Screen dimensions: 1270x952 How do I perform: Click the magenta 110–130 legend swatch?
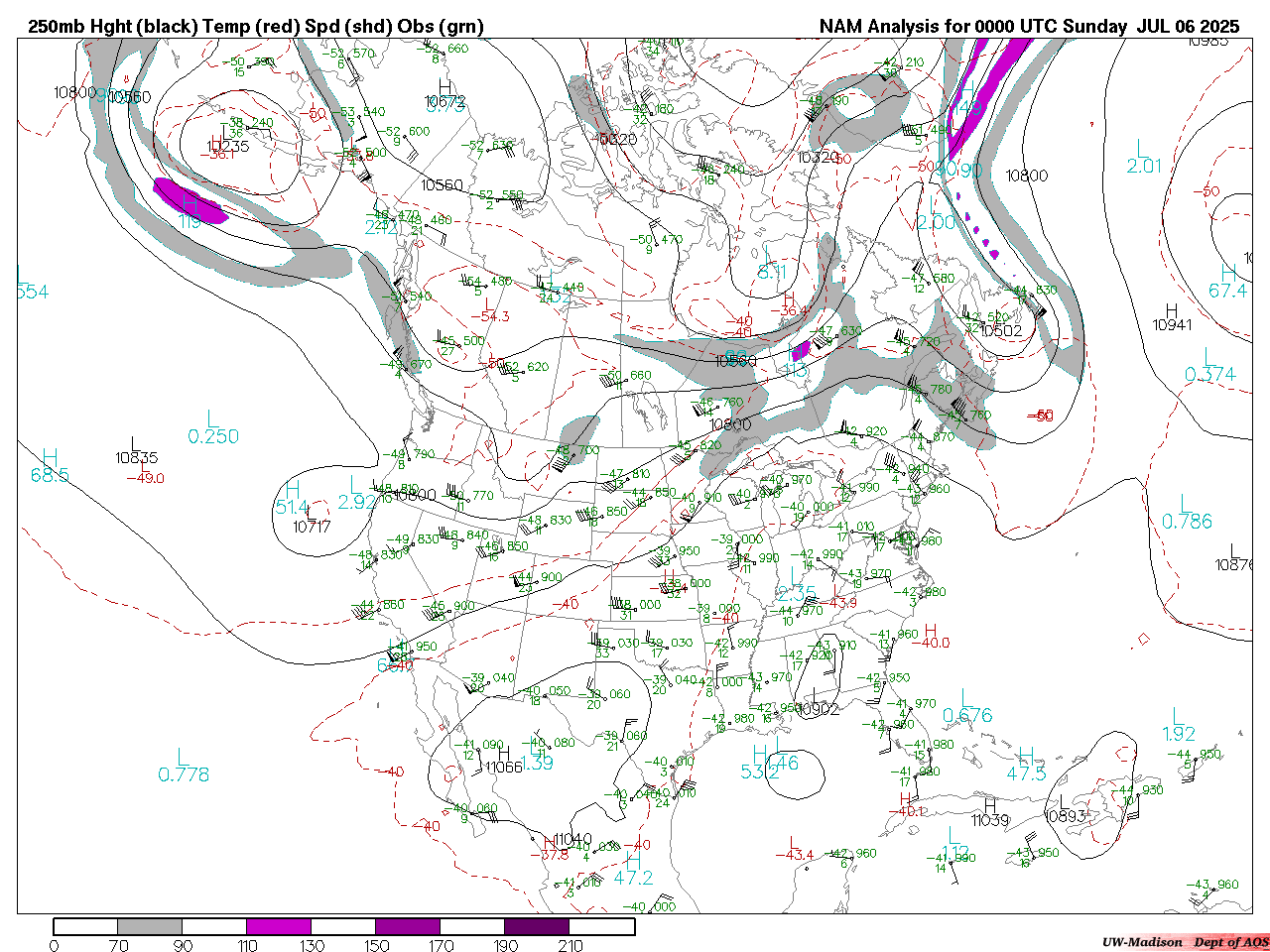(x=279, y=927)
